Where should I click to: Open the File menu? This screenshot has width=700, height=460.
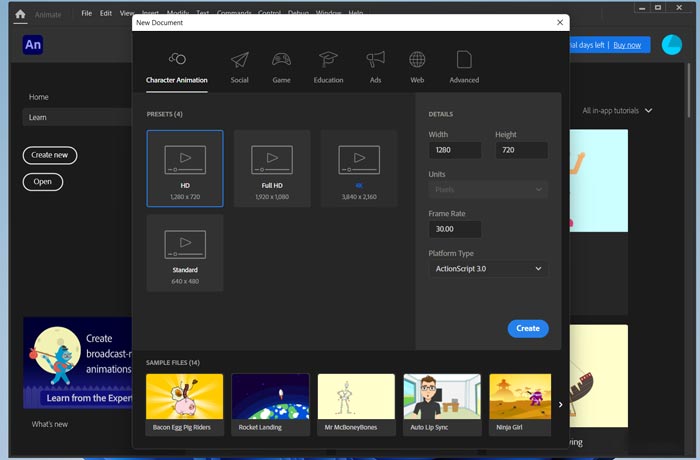(87, 13)
